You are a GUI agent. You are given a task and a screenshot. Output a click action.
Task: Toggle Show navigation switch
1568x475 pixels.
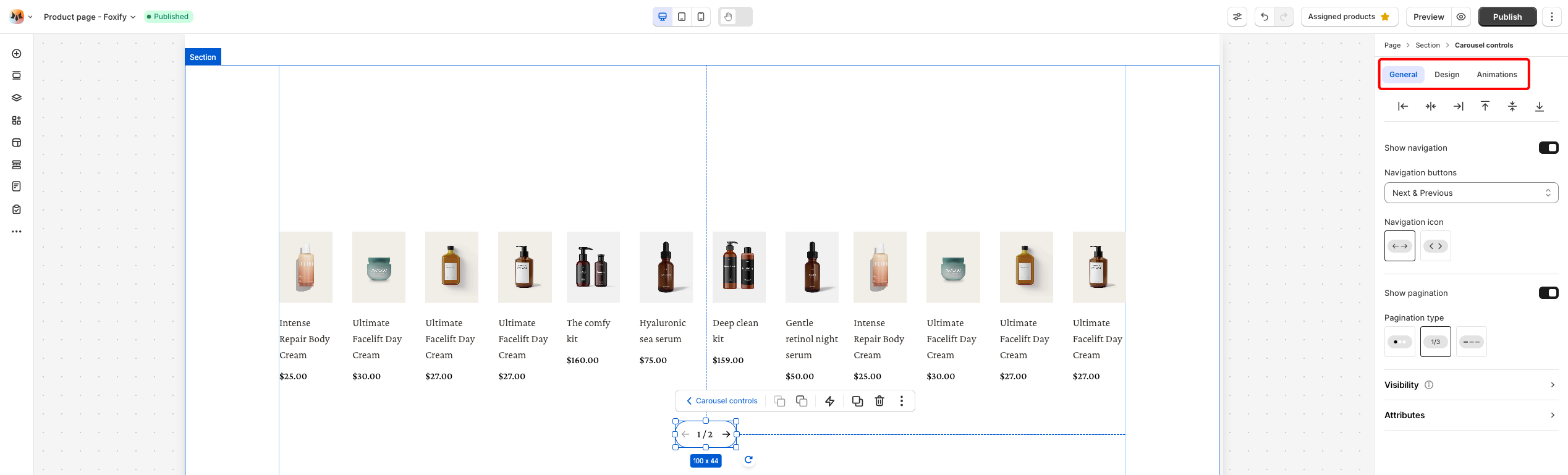tap(1548, 148)
